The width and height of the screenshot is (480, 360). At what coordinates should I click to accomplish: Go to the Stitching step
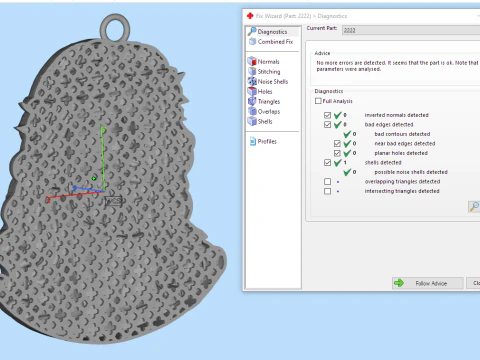[x=264, y=72]
